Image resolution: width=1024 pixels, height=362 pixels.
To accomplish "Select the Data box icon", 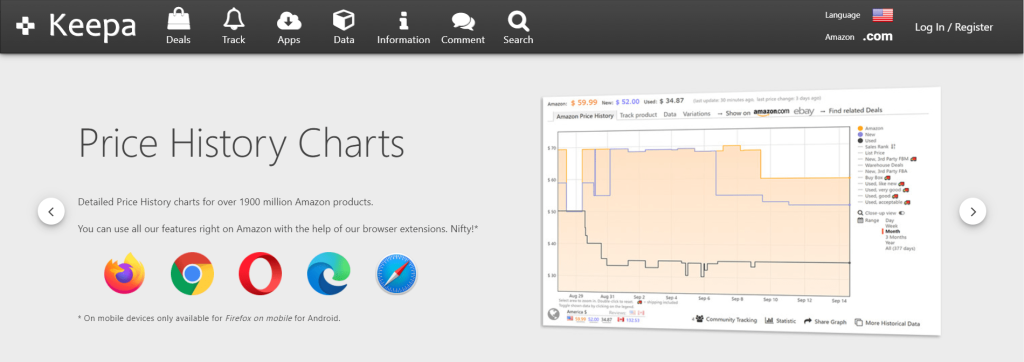I will (344, 20).
